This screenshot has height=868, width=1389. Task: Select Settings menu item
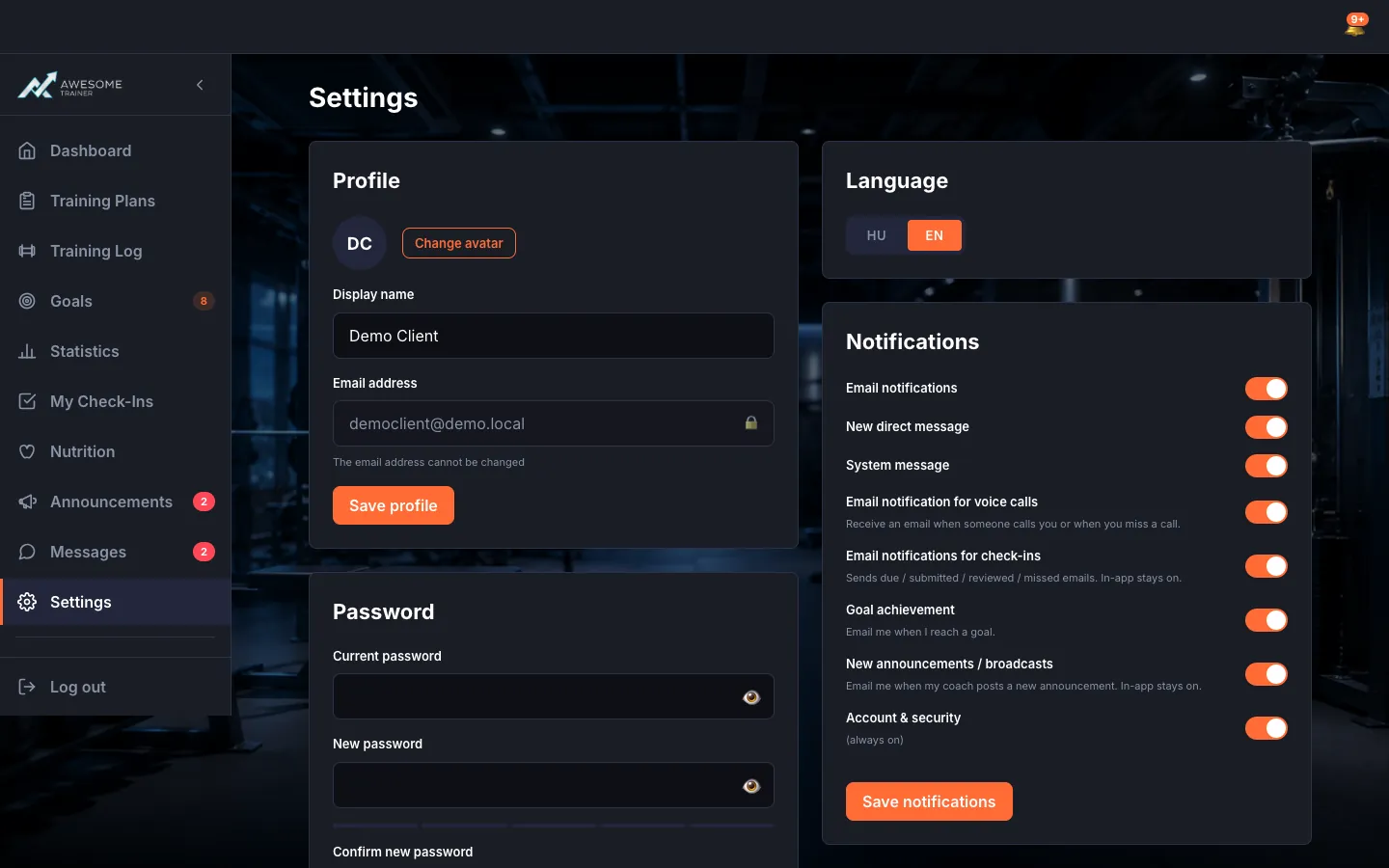[116, 602]
